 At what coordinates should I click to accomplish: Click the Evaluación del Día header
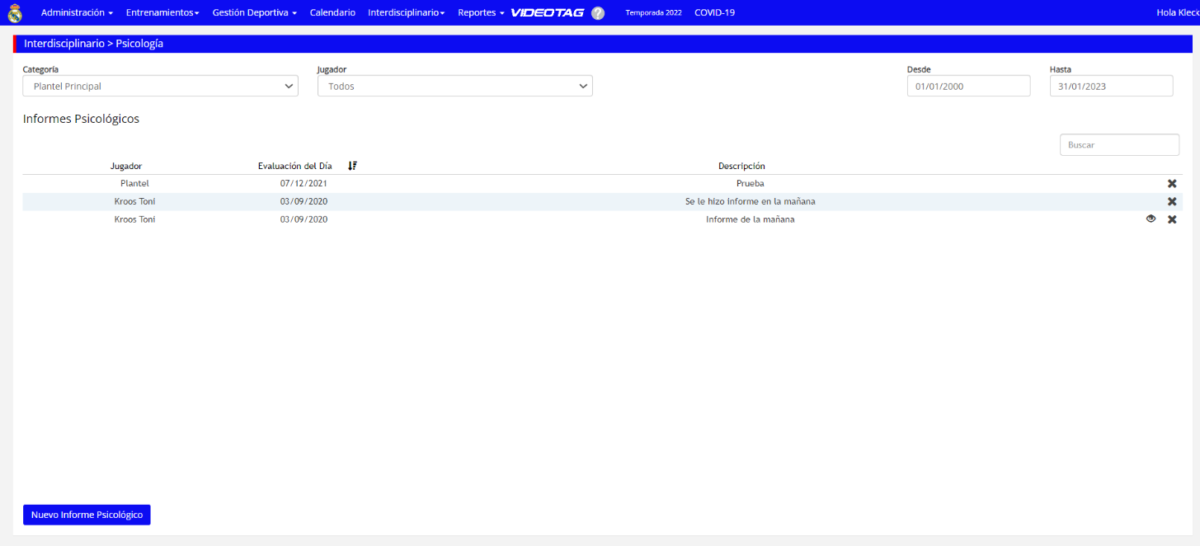(295, 166)
